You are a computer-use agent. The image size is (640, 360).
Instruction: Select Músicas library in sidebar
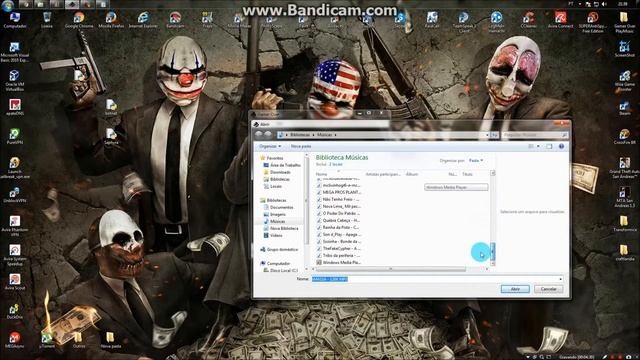(x=275, y=221)
